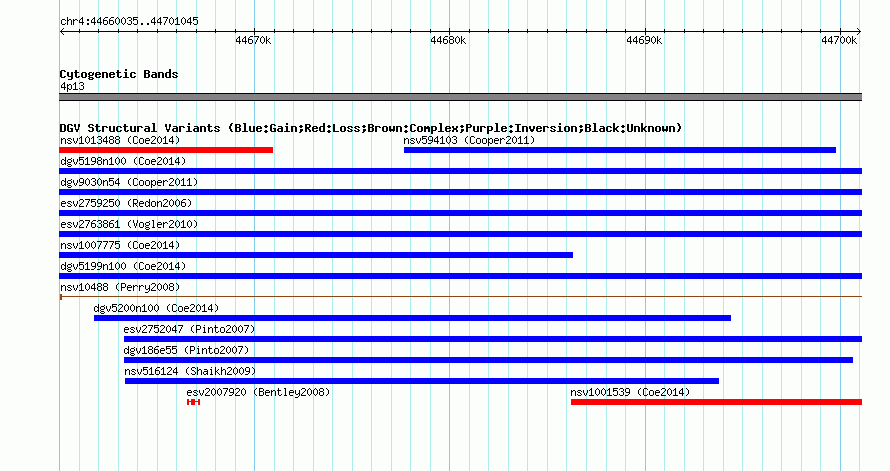Image resolution: width=890 pixels, height=471 pixels.
Task: Select the dgv5200n100 (Coe2014) label
Action: 156,308
